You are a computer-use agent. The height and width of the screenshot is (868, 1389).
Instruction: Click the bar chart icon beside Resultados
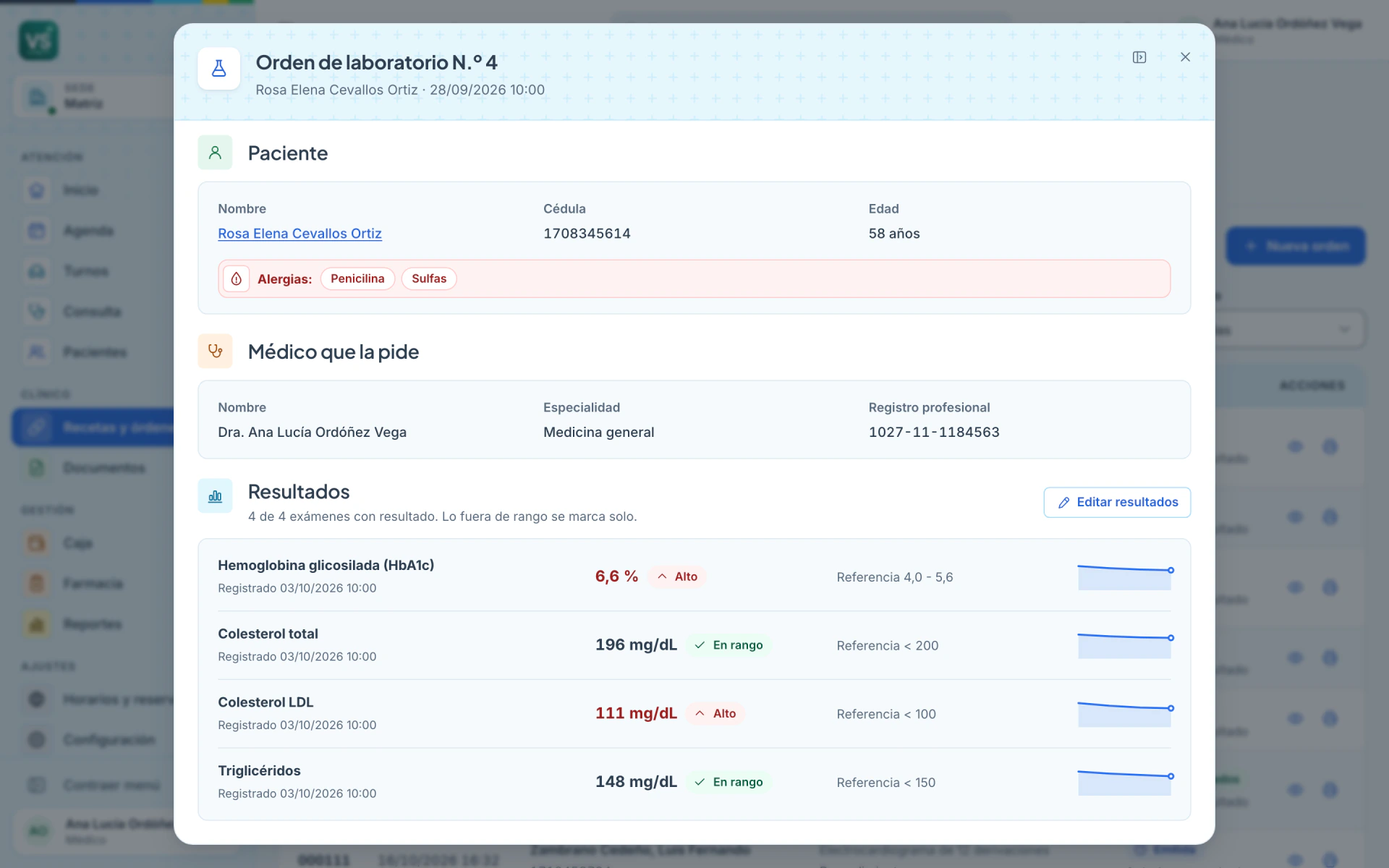[215, 496]
